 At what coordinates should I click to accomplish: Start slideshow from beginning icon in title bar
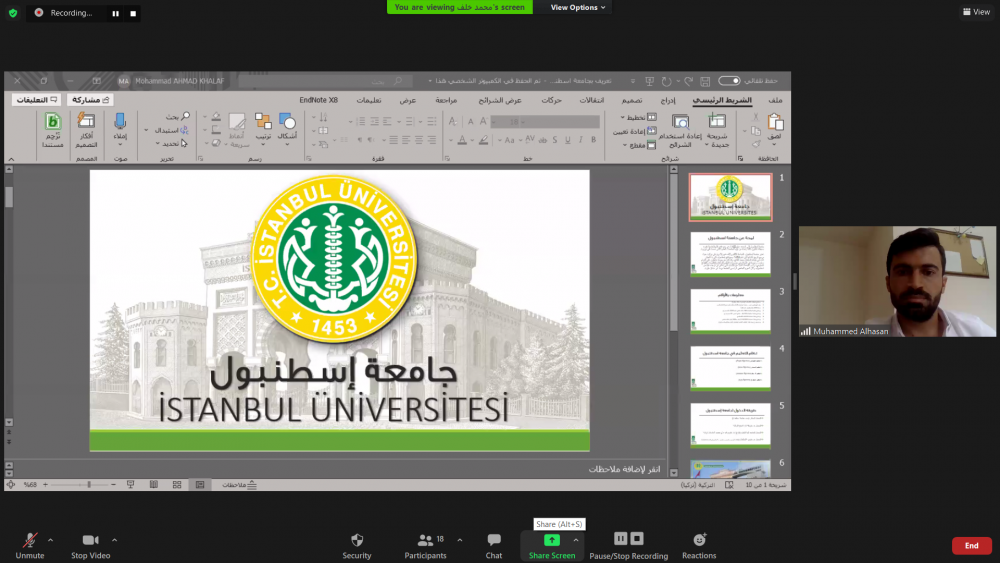click(x=649, y=81)
